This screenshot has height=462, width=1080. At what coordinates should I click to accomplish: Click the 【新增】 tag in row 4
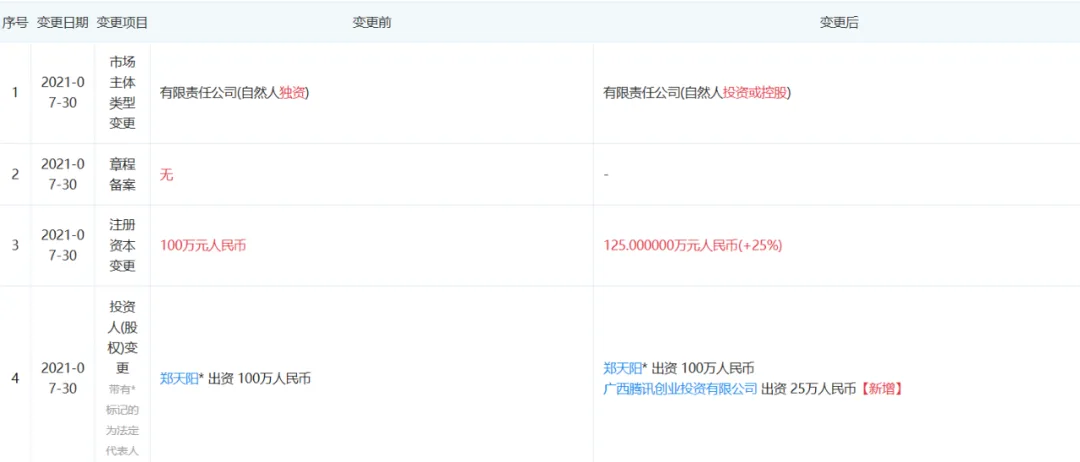tap(882, 388)
